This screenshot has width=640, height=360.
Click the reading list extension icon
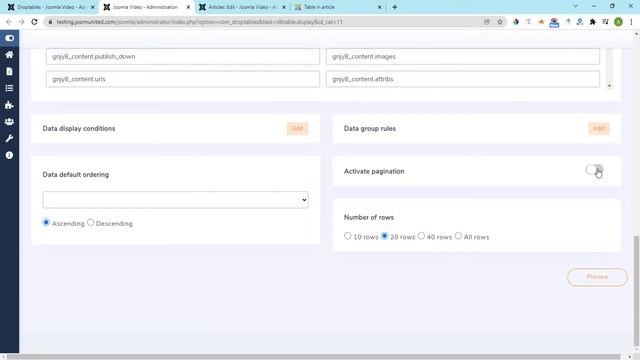(605, 22)
